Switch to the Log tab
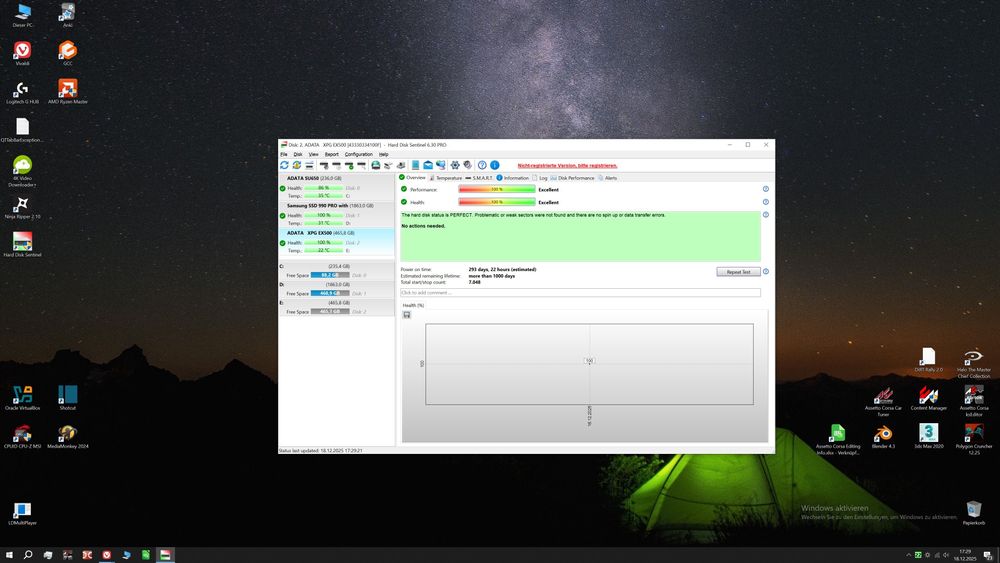1000x563 pixels. click(x=540, y=178)
